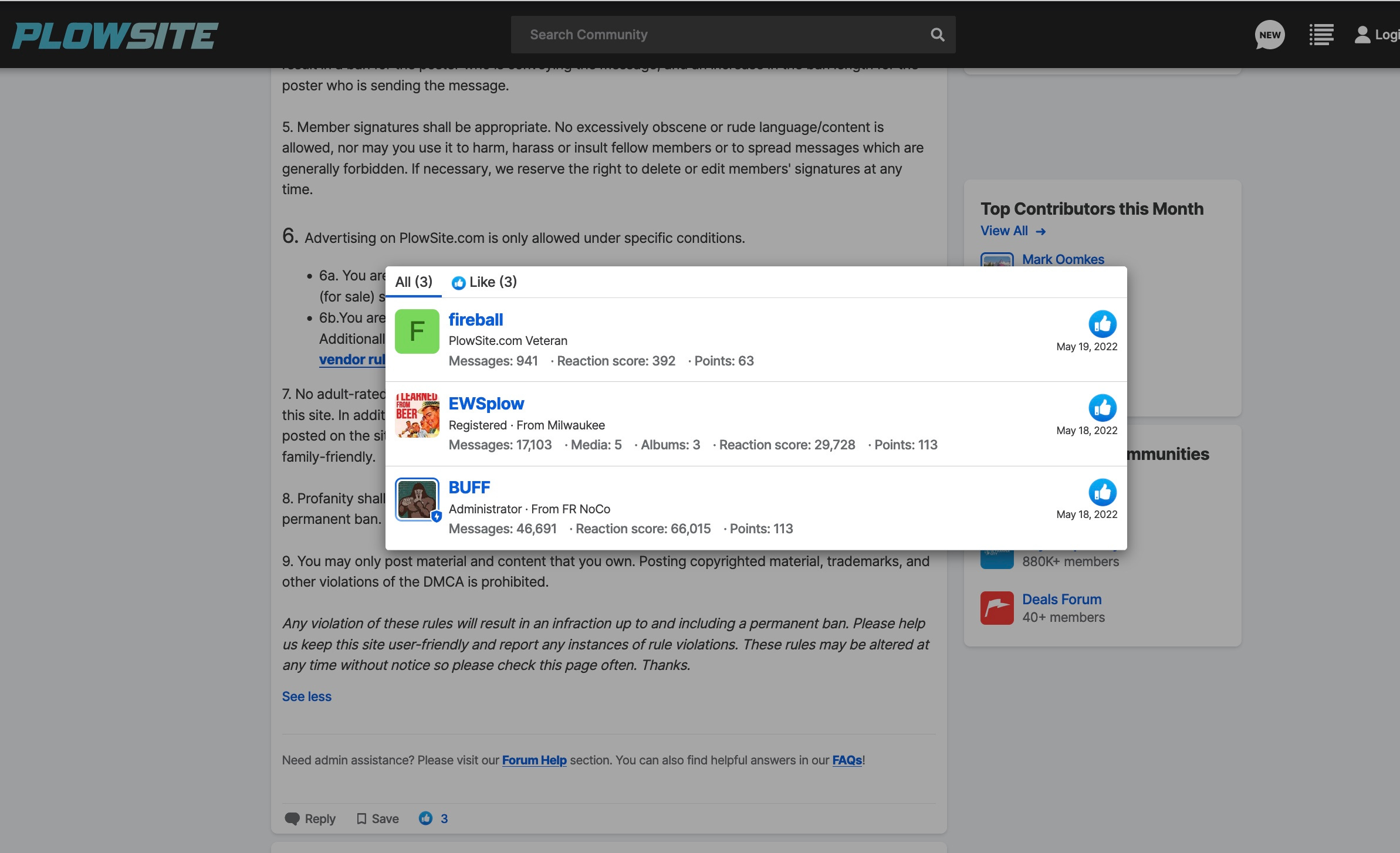Open the Forum Help link
Viewport: 1400px width, 853px height.
[x=534, y=760]
